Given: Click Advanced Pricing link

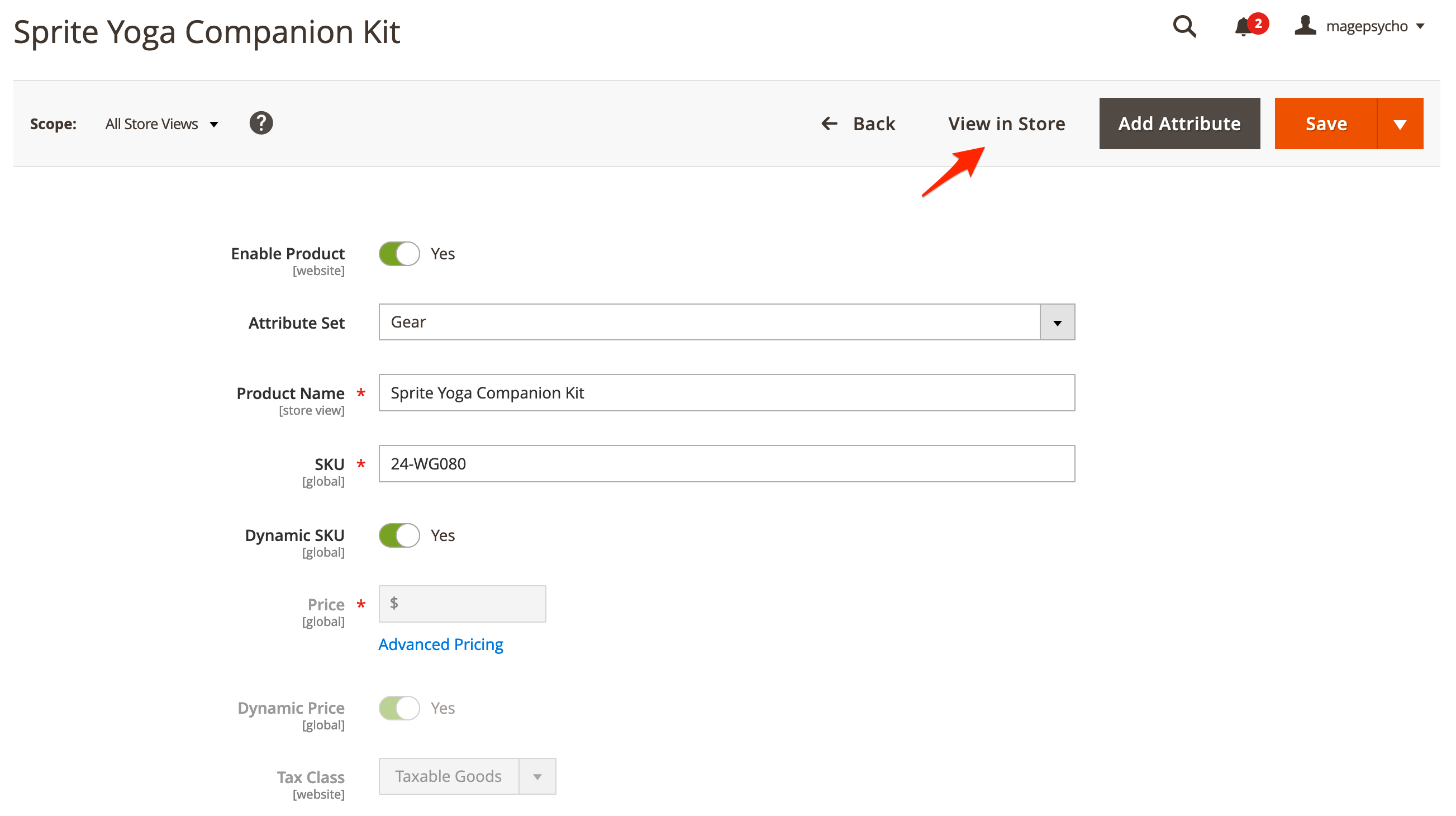Looking at the screenshot, I should tap(441, 644).
